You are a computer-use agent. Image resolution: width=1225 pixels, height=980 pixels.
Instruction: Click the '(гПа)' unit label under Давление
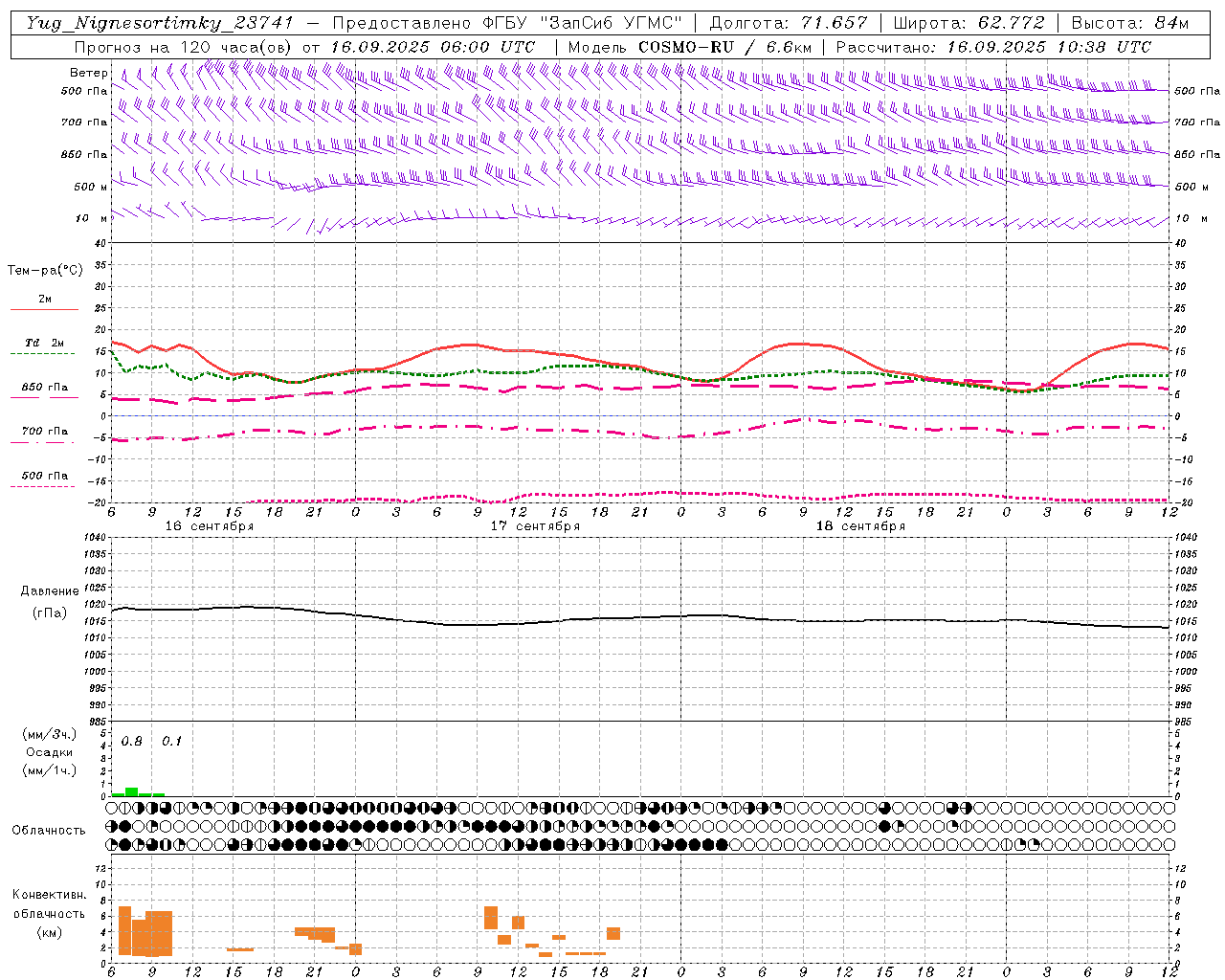[50, 612]
